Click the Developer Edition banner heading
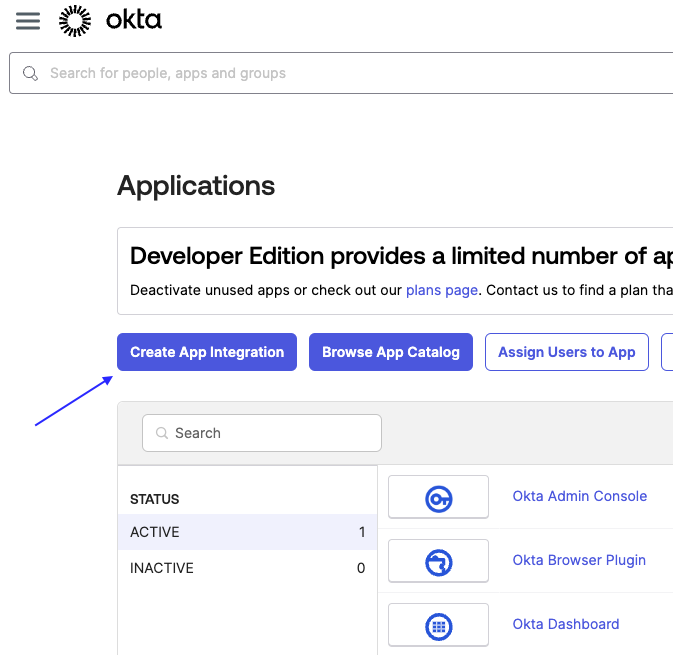The width and height of the screenshot is (673, 655). click(x=400, y=256)
